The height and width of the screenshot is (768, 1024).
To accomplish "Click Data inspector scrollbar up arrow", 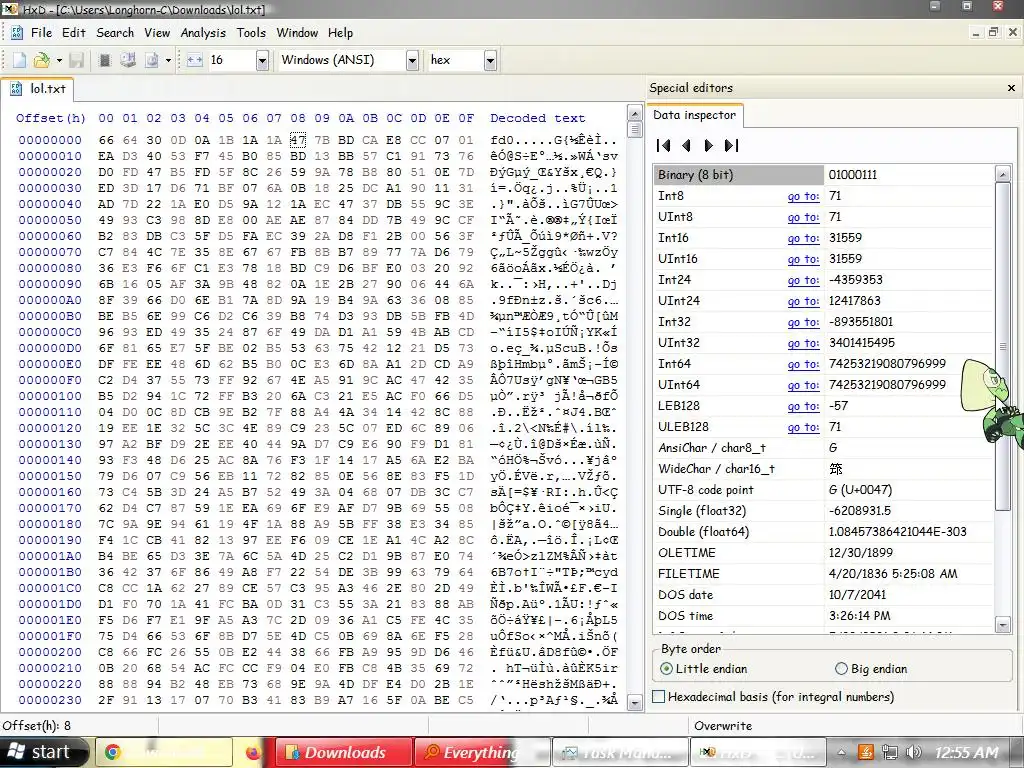I will (x=1003, y=174).
